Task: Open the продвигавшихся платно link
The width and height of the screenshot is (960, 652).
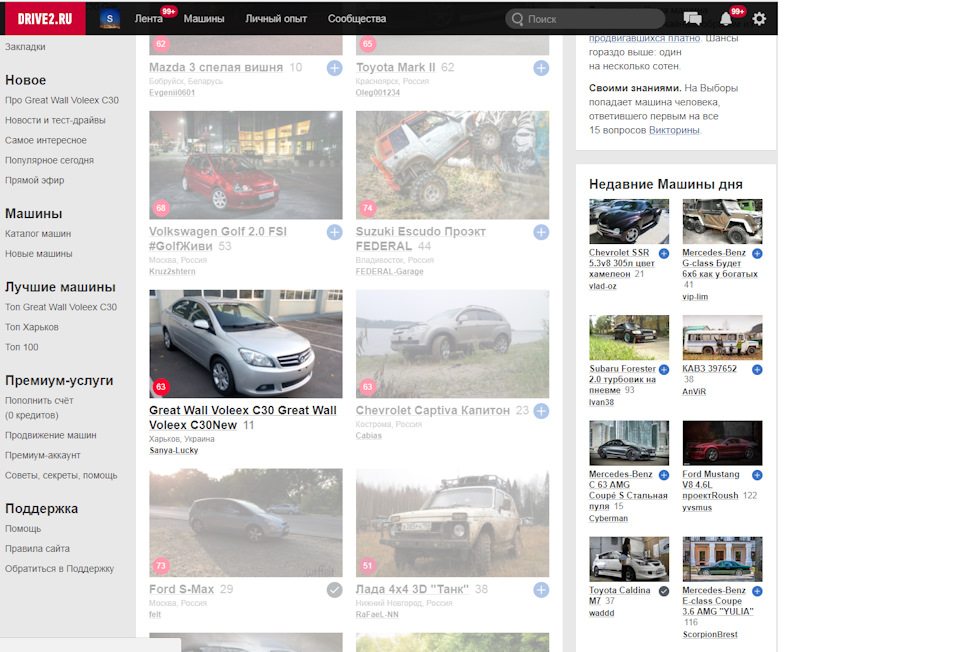Action: click(645, 38)
